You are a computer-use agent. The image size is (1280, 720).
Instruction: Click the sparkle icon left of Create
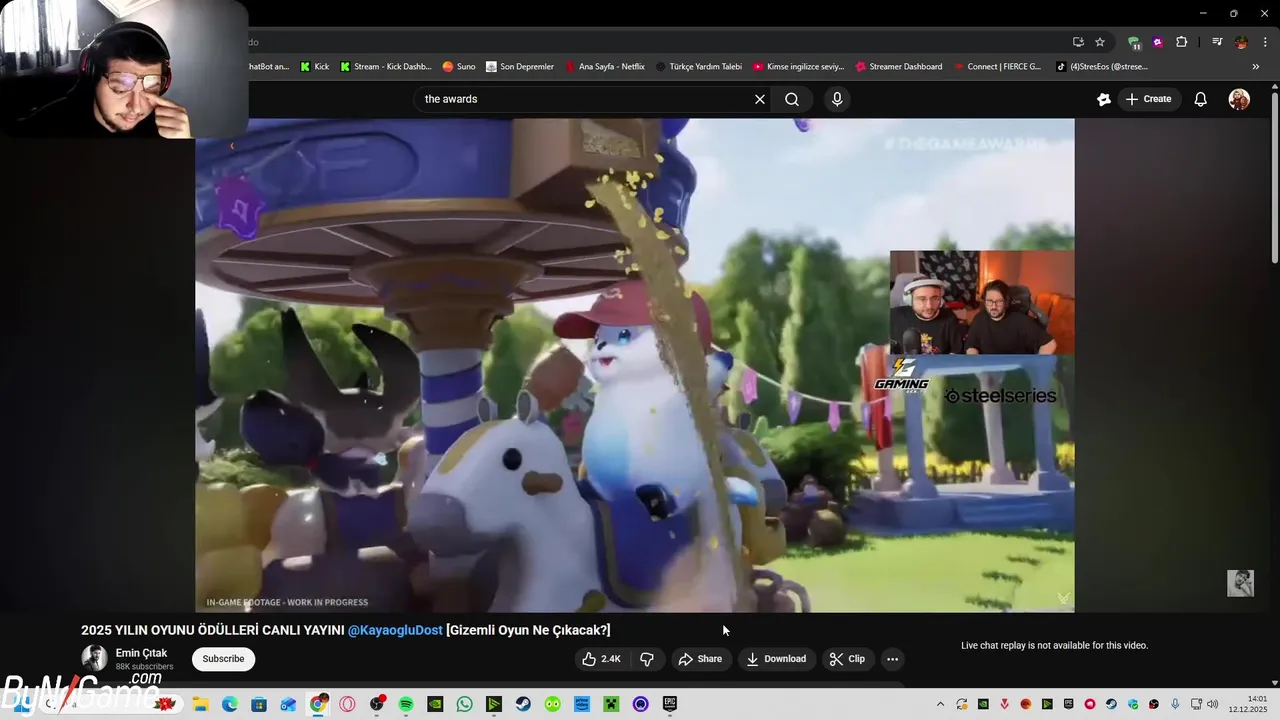[1104, 99]
